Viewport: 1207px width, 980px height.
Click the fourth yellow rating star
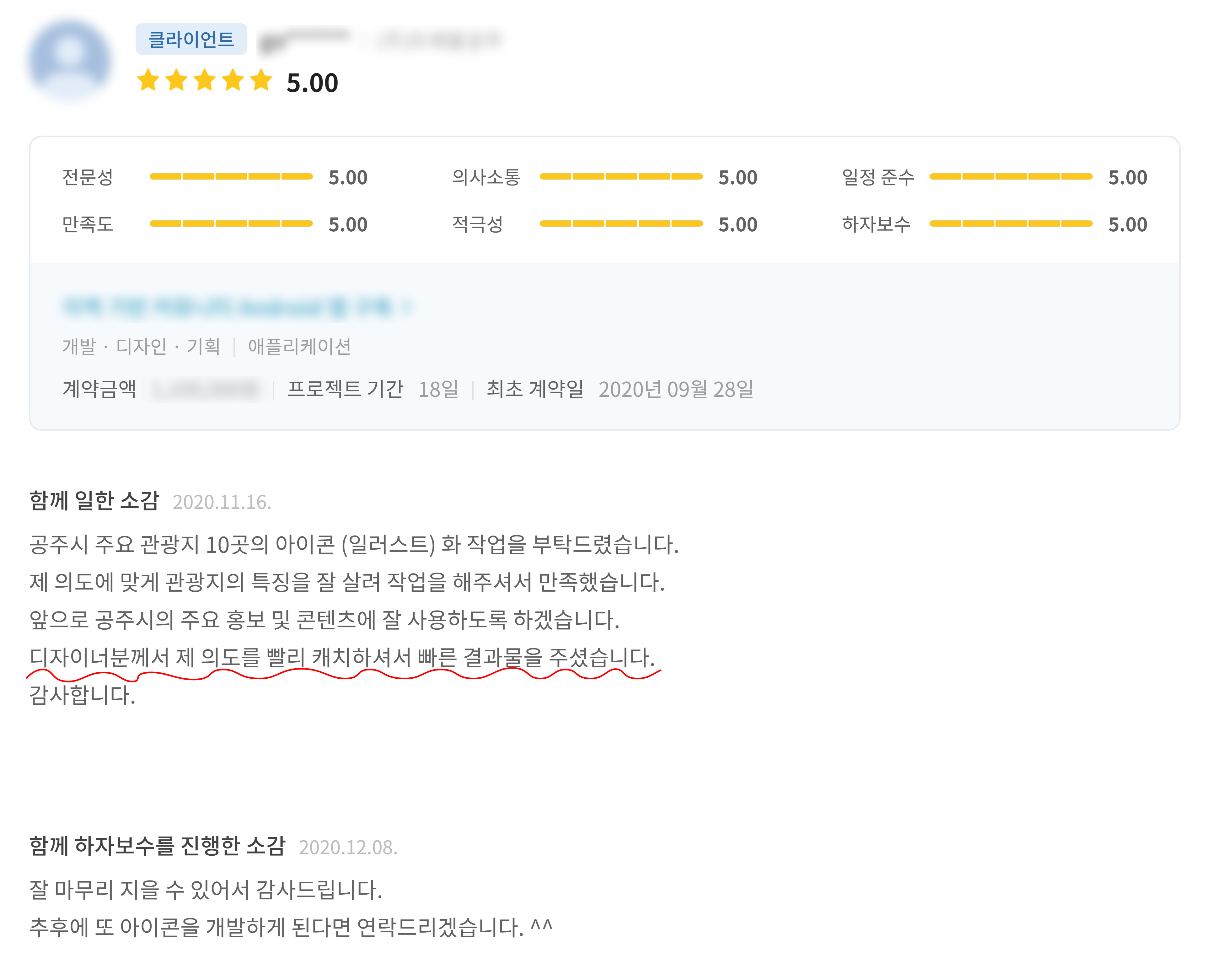tap(233, 81)
